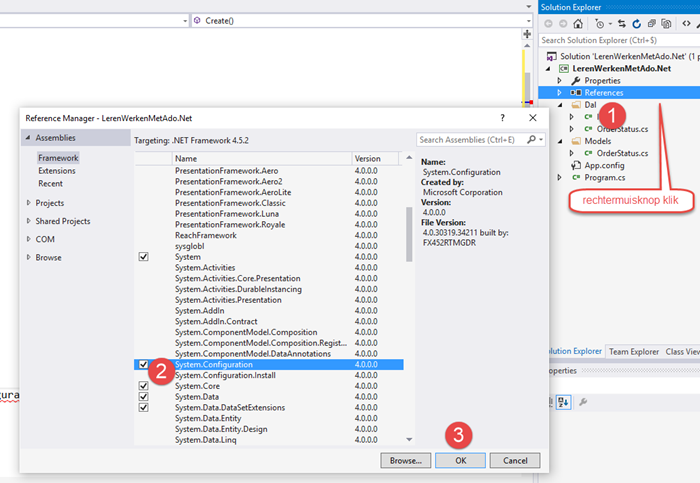Click the Refresh icon in Solution Explorer
Image resolution: width=700 pixels, height=483 pixels.
point(637,24)
